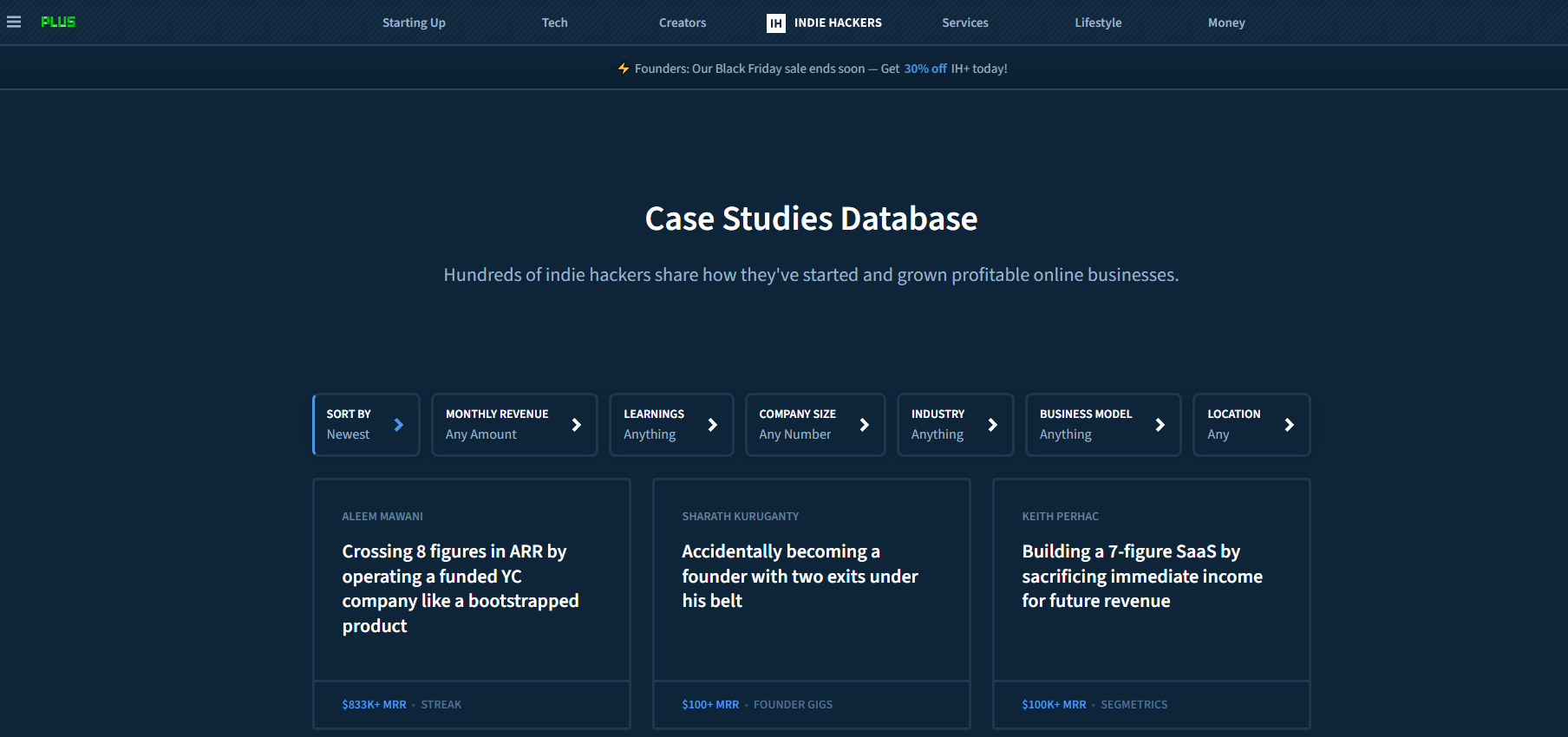
Task: Open Building a 7-figure SaaS case study
Action: [1142, 576]
